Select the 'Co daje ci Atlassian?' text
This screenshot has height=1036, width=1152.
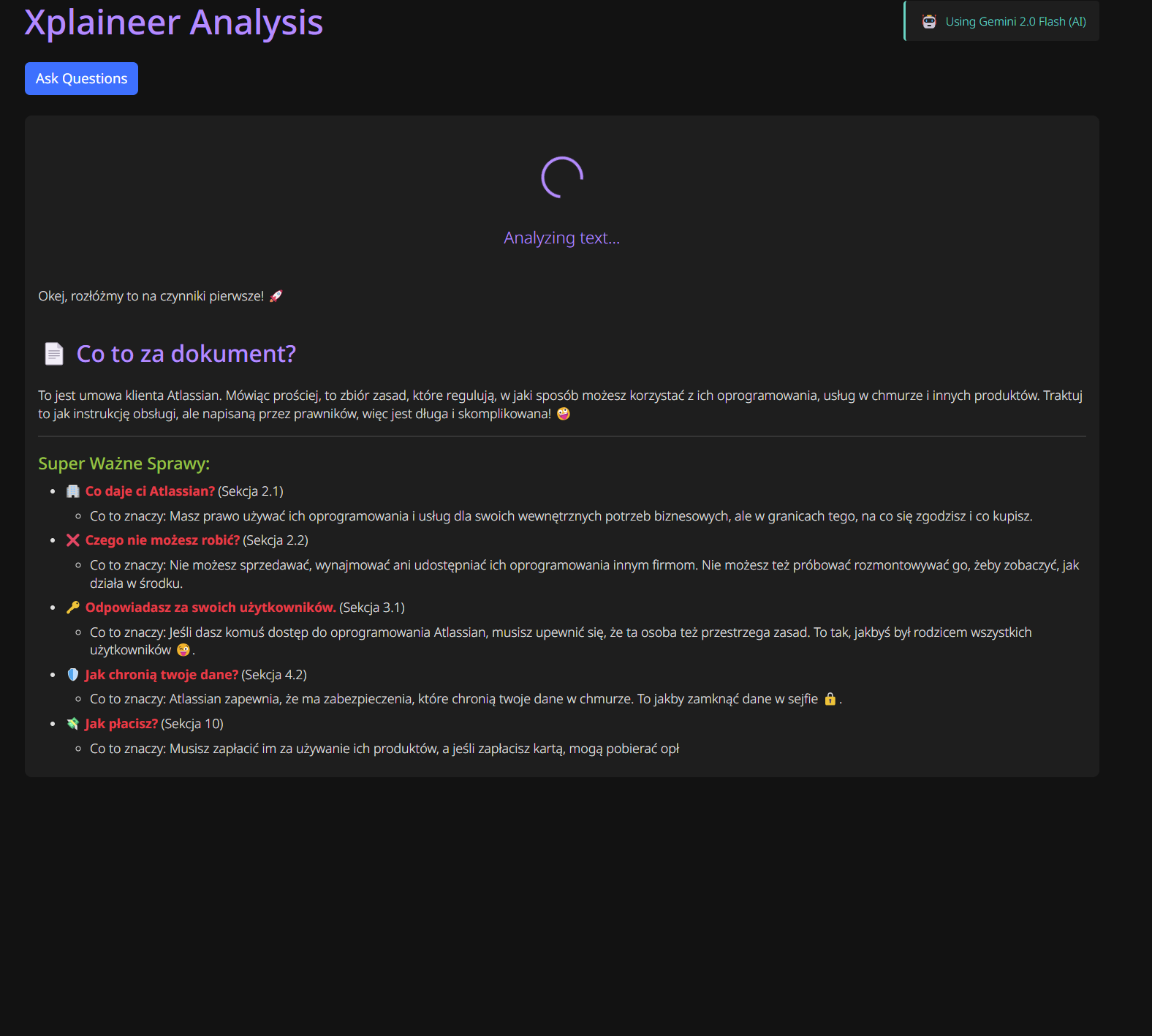(150, 491)
